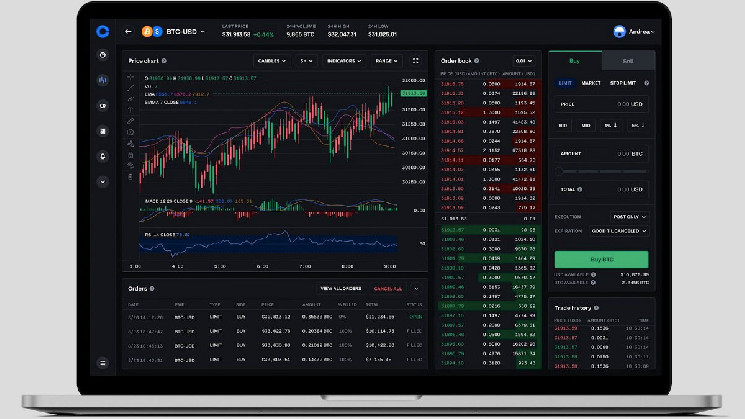Screen dimensions: 745x419
Task: Select the text drawing tool
Action: click(131, 110)
